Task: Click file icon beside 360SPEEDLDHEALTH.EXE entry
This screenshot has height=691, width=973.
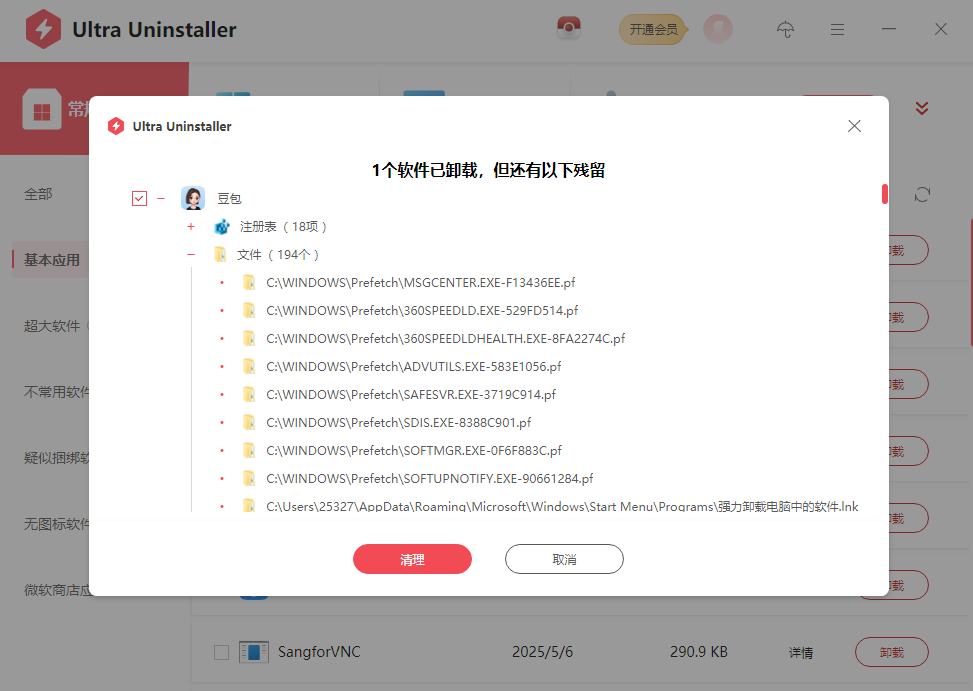Action: pos(249,339)
